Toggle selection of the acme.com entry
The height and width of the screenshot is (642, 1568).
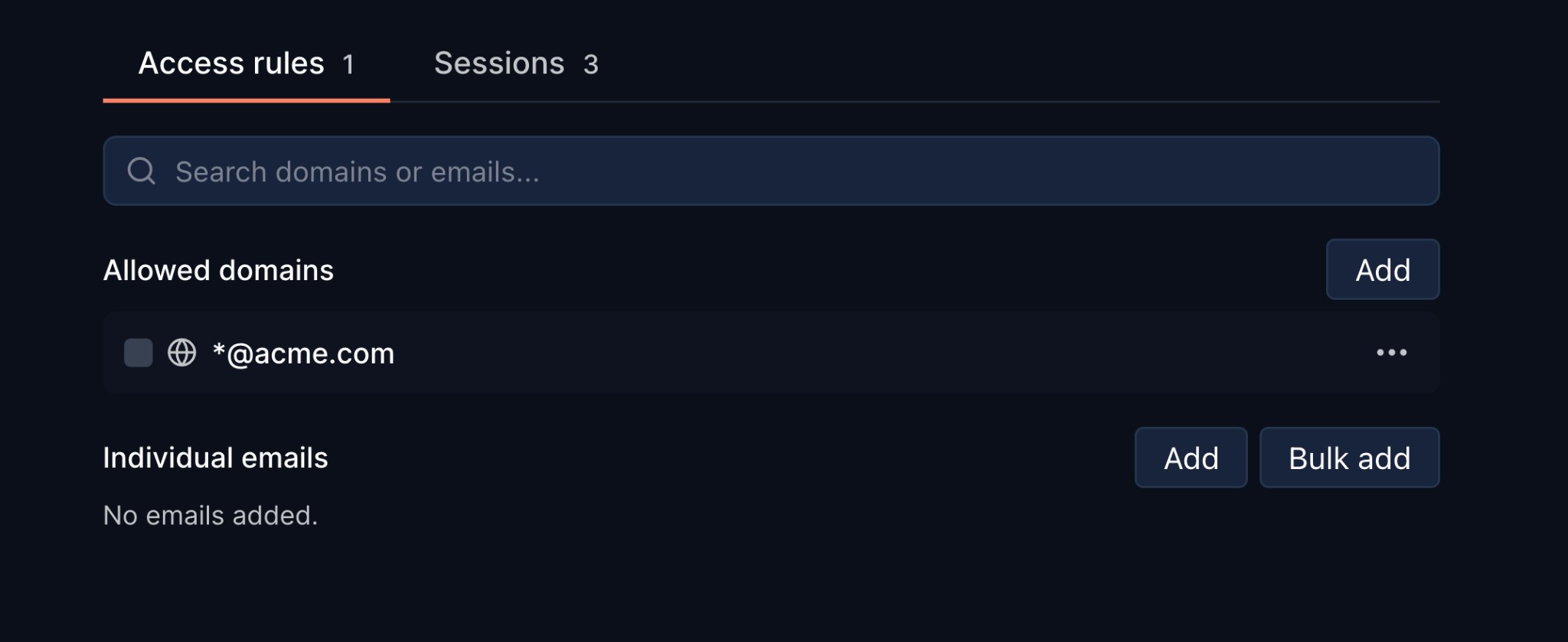tap(138, 352)
